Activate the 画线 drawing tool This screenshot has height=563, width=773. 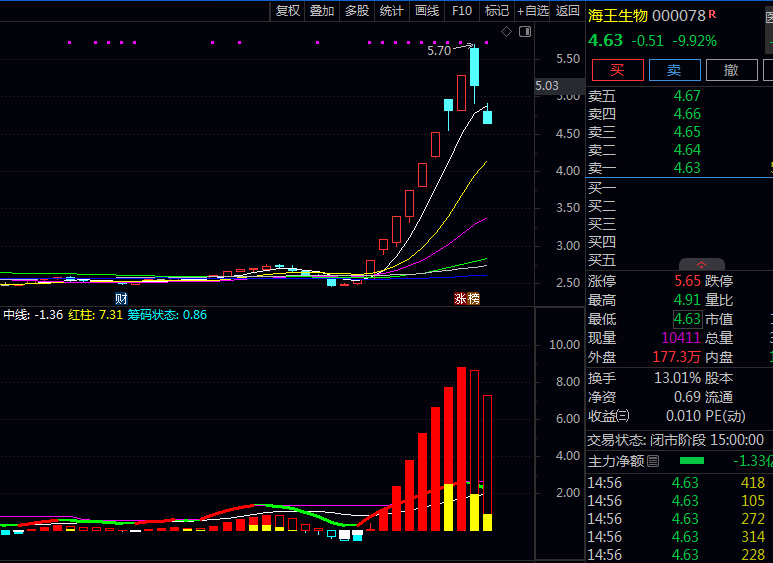427,10
